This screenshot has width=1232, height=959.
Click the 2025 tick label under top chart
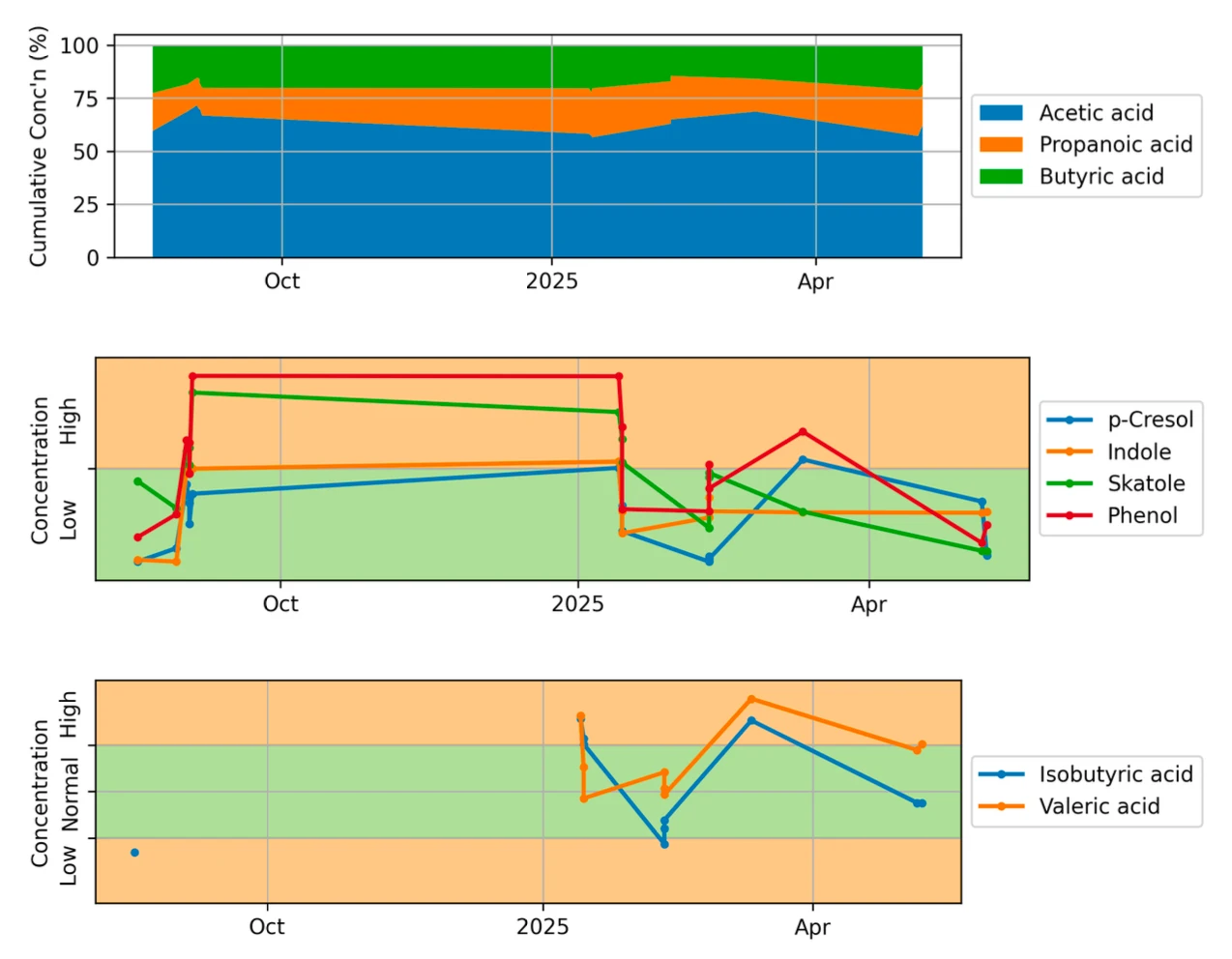pos(551,281)
